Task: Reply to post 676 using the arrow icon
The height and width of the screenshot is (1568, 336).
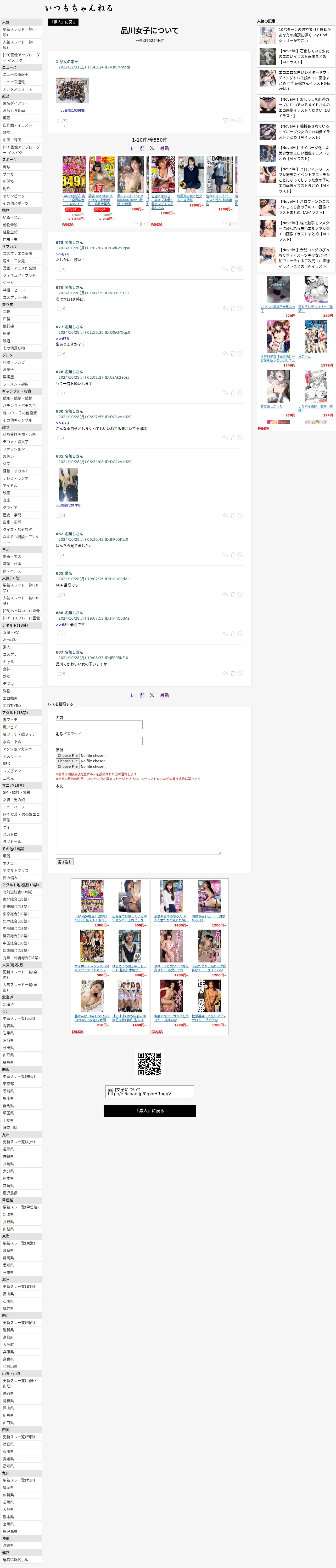Action: click(225, 309)
